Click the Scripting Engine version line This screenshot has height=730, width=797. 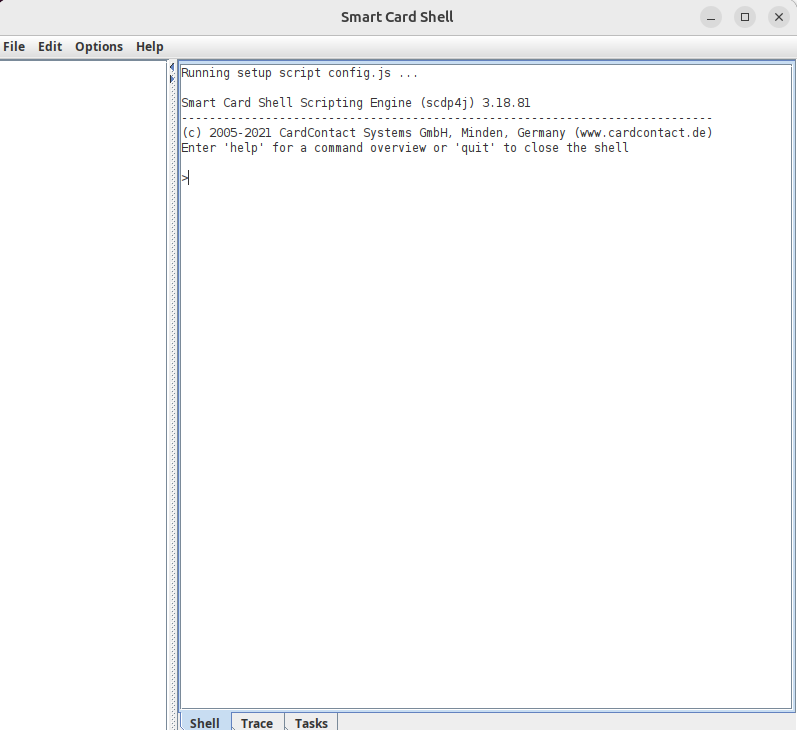355,103
